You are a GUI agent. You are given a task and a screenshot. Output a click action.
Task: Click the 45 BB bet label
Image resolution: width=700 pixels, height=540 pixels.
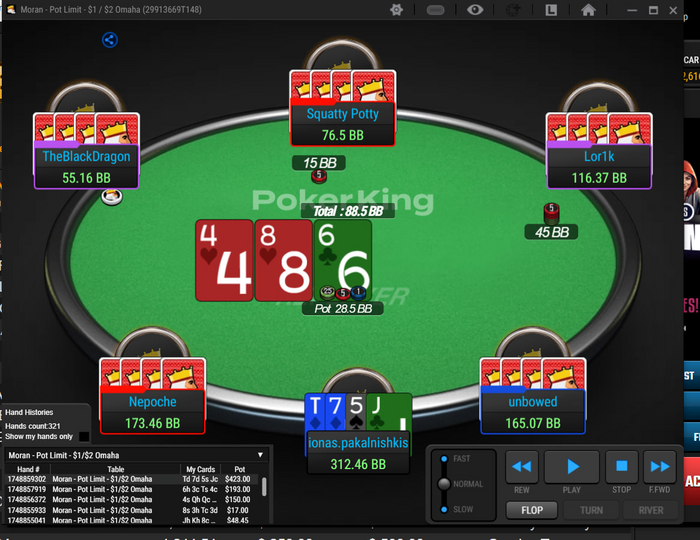[x=551, y=232]
